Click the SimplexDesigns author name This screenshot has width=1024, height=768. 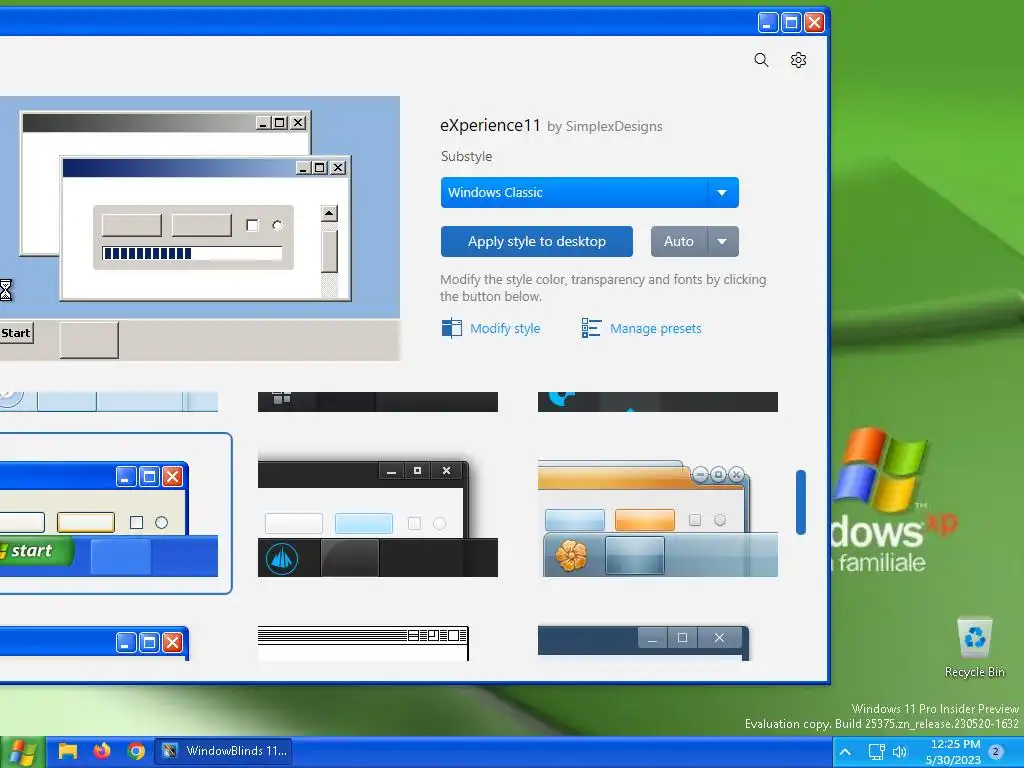pyautogui.click(x=613, y=126)
